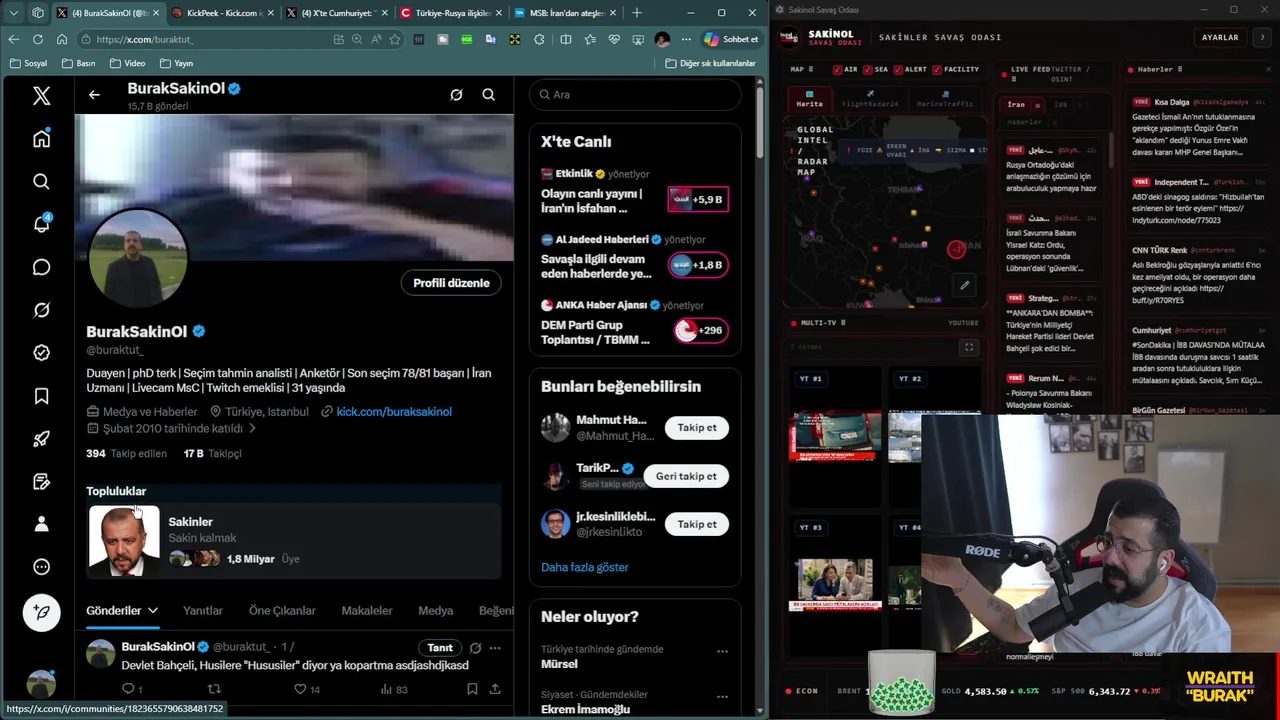
Task: Open Bookmarks icon in X sidebar
Action: click(41, 396)
